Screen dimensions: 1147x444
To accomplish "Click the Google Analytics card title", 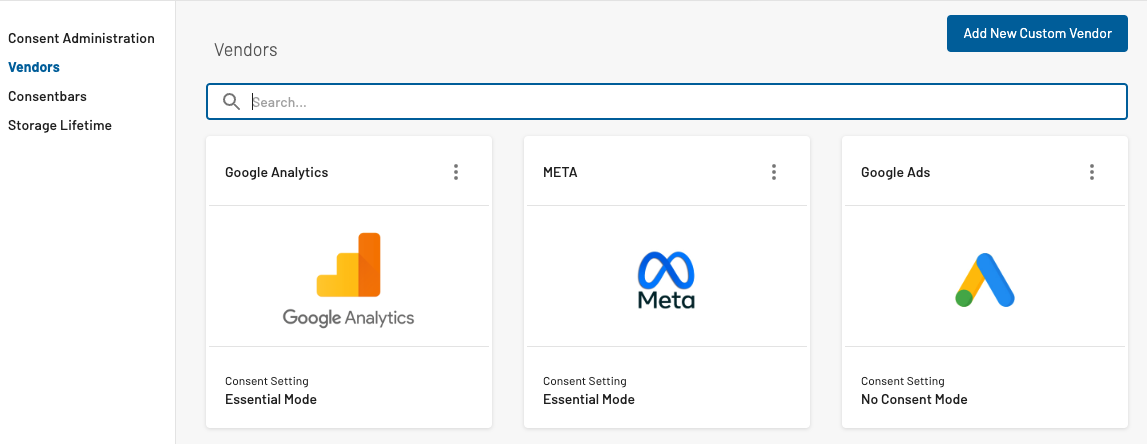I will [277, 173].
